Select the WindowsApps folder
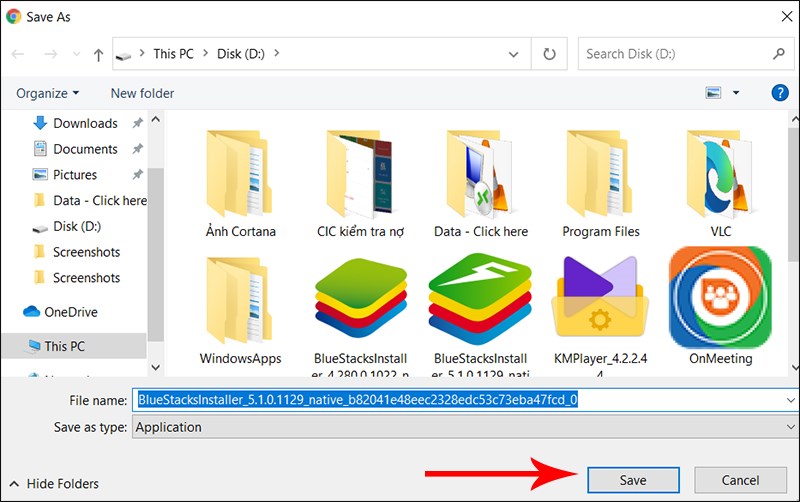The image size is (800, 502). pyautogui.click(x=240, y=311)
